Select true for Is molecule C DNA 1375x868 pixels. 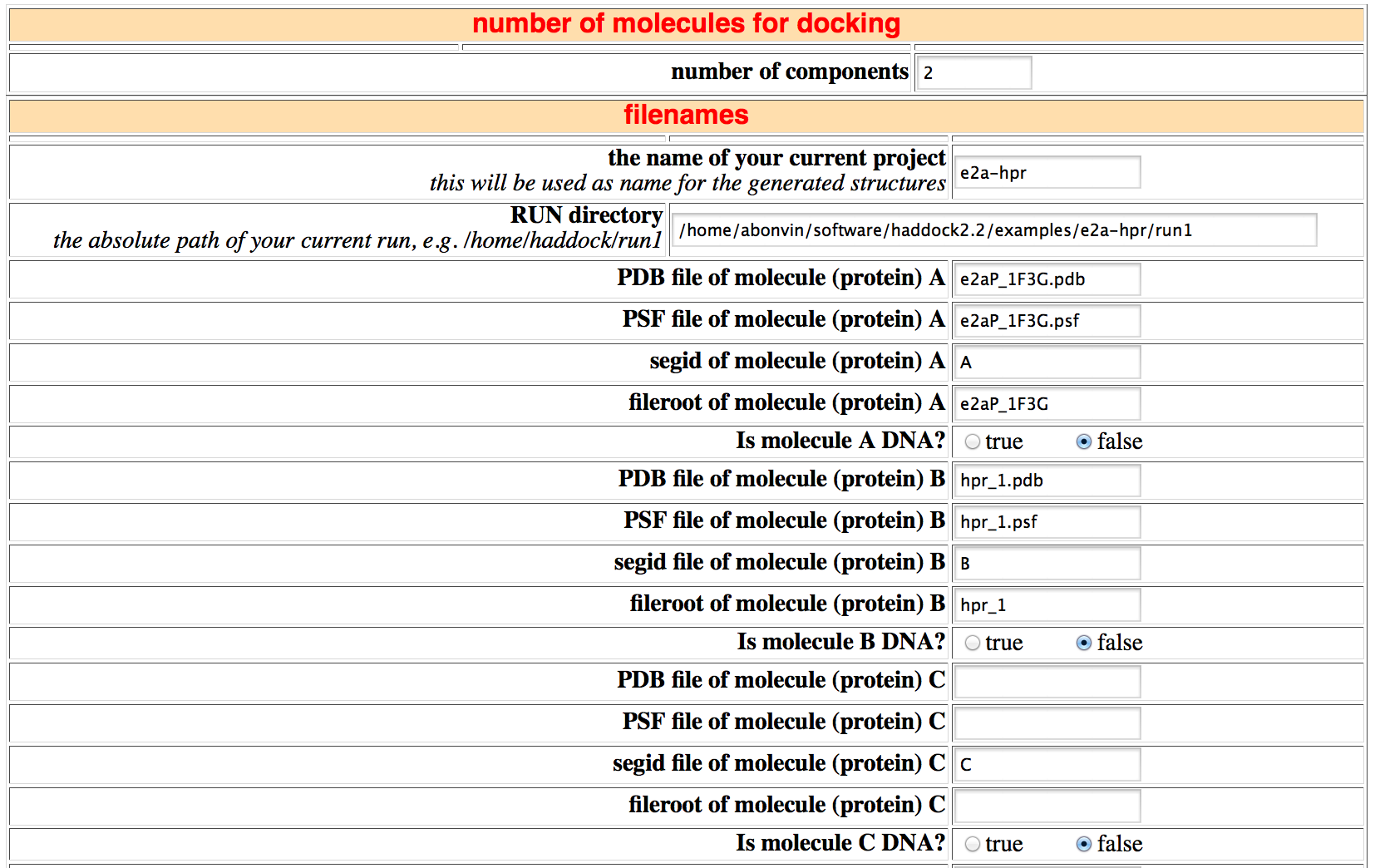pos(972,844)
